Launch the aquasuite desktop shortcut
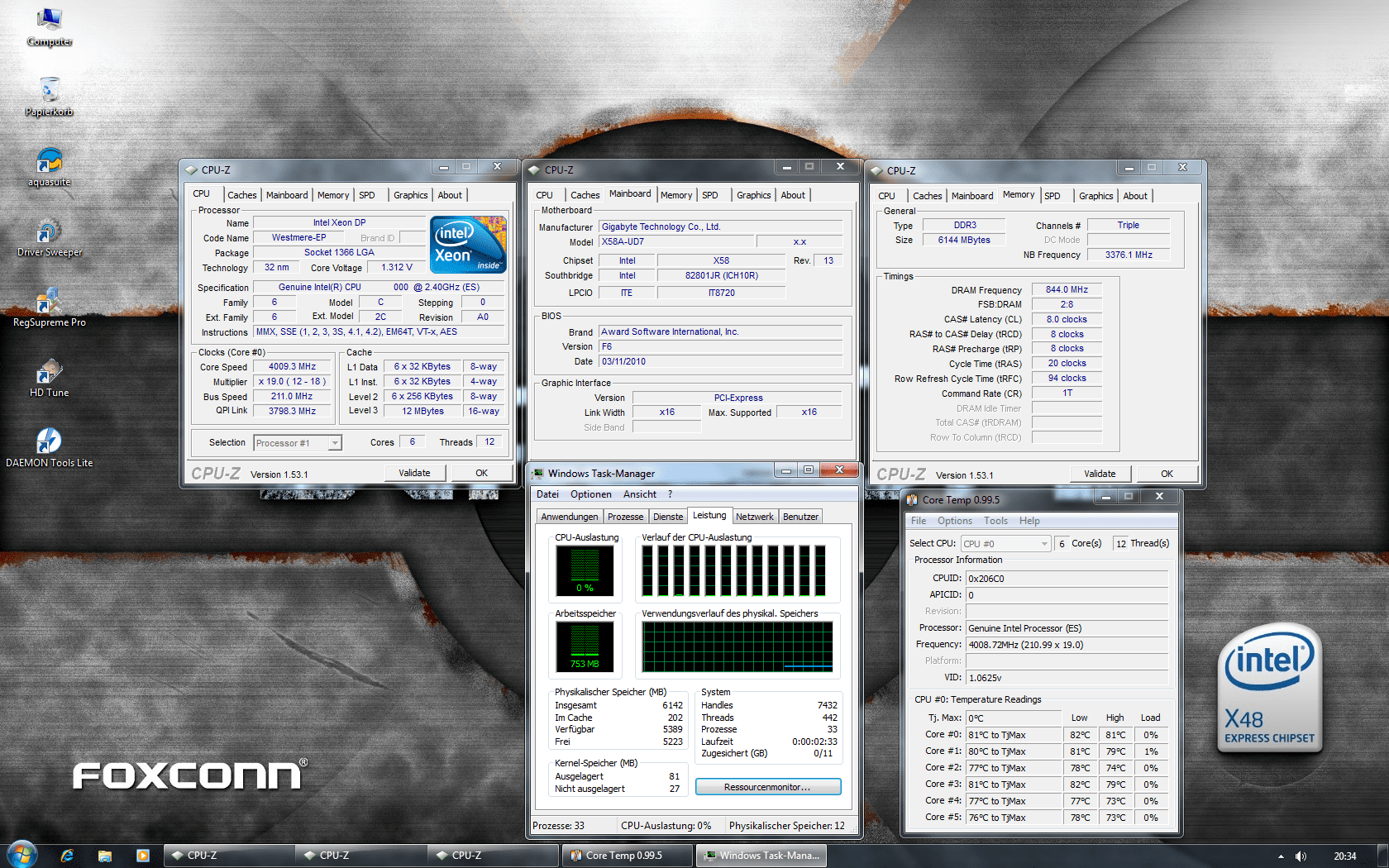The height and width of the screenshot is (868, 1389). 50,167
